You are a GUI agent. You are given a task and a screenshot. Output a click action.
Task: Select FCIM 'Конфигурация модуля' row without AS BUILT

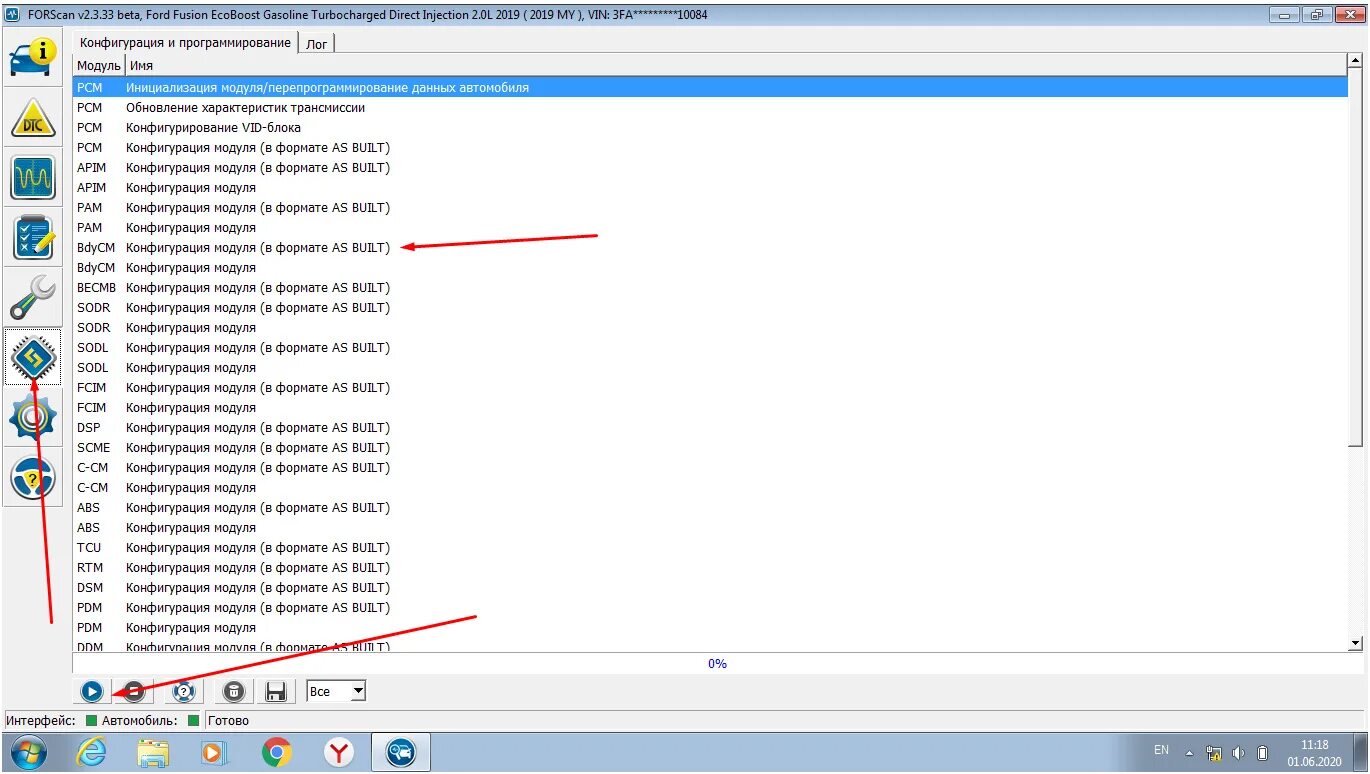(x=710, y=407)
